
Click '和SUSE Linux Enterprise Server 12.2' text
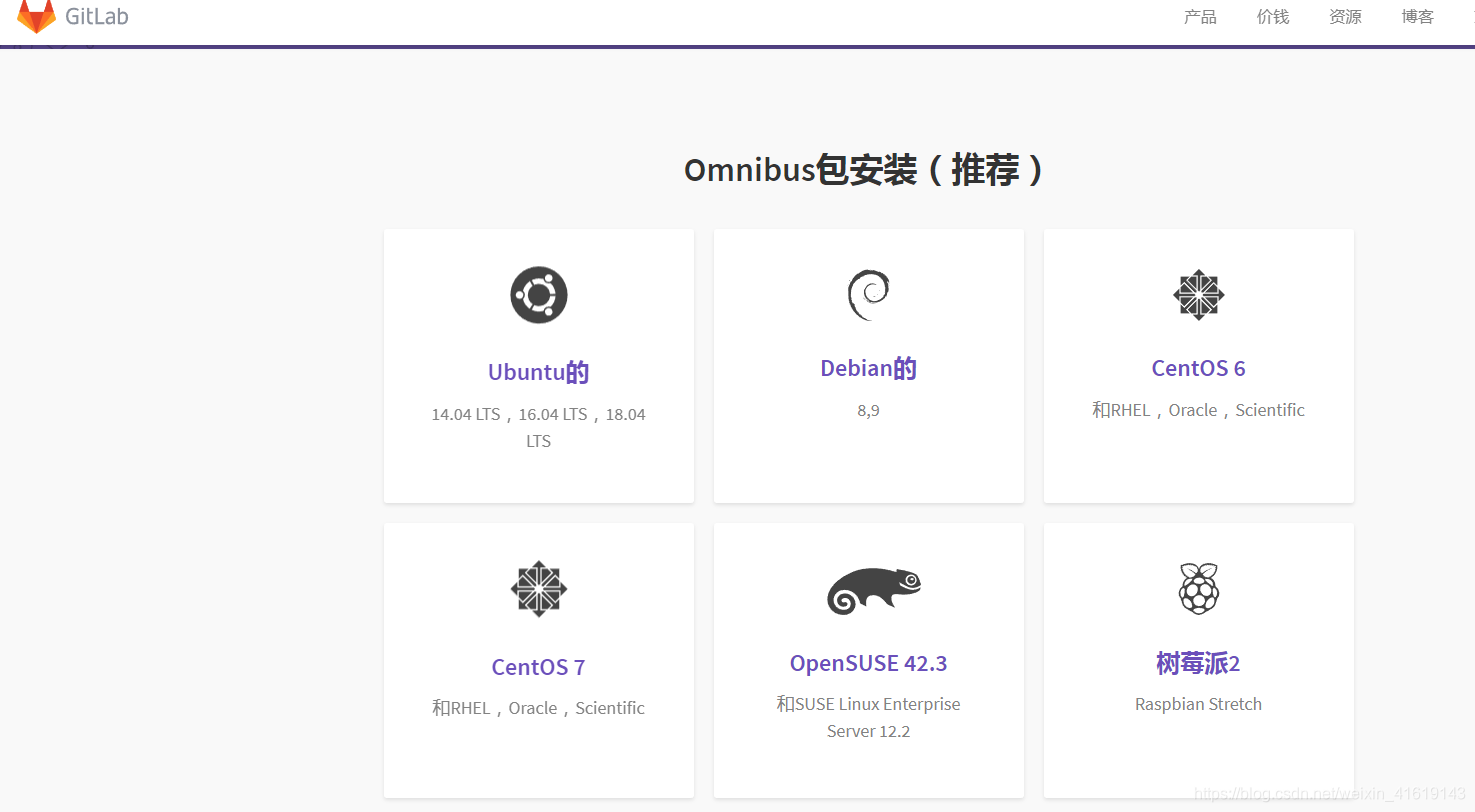(869, 718)
